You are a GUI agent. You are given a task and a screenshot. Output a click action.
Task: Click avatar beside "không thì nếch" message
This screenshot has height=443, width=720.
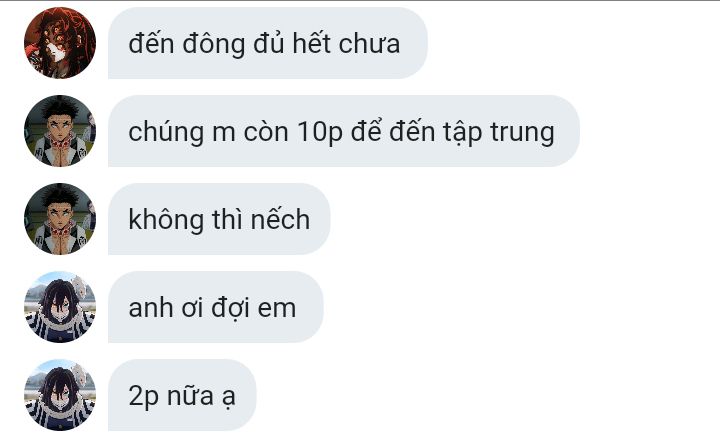(60, 219)
